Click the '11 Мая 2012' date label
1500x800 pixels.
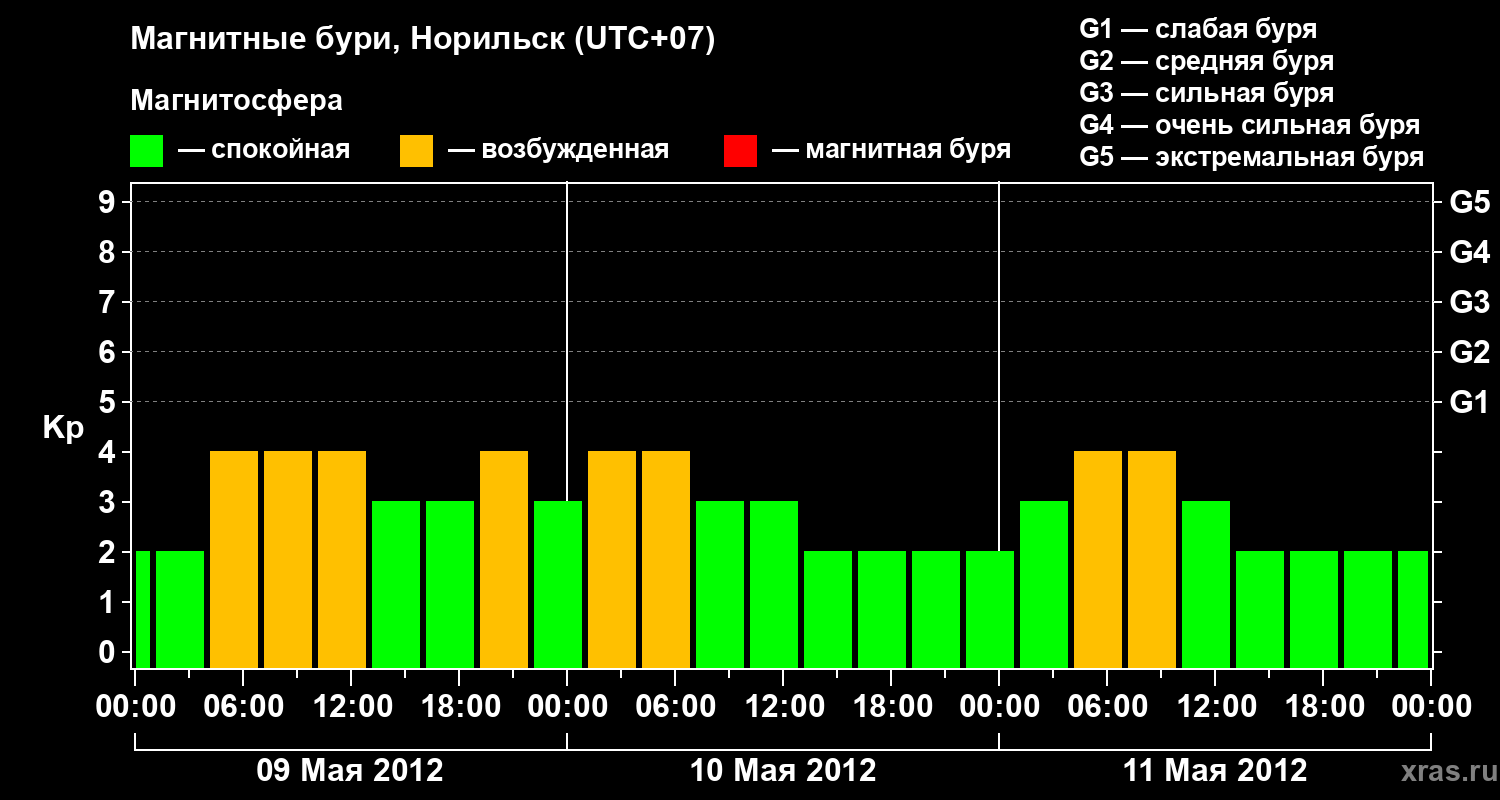tap(1215, 771)
